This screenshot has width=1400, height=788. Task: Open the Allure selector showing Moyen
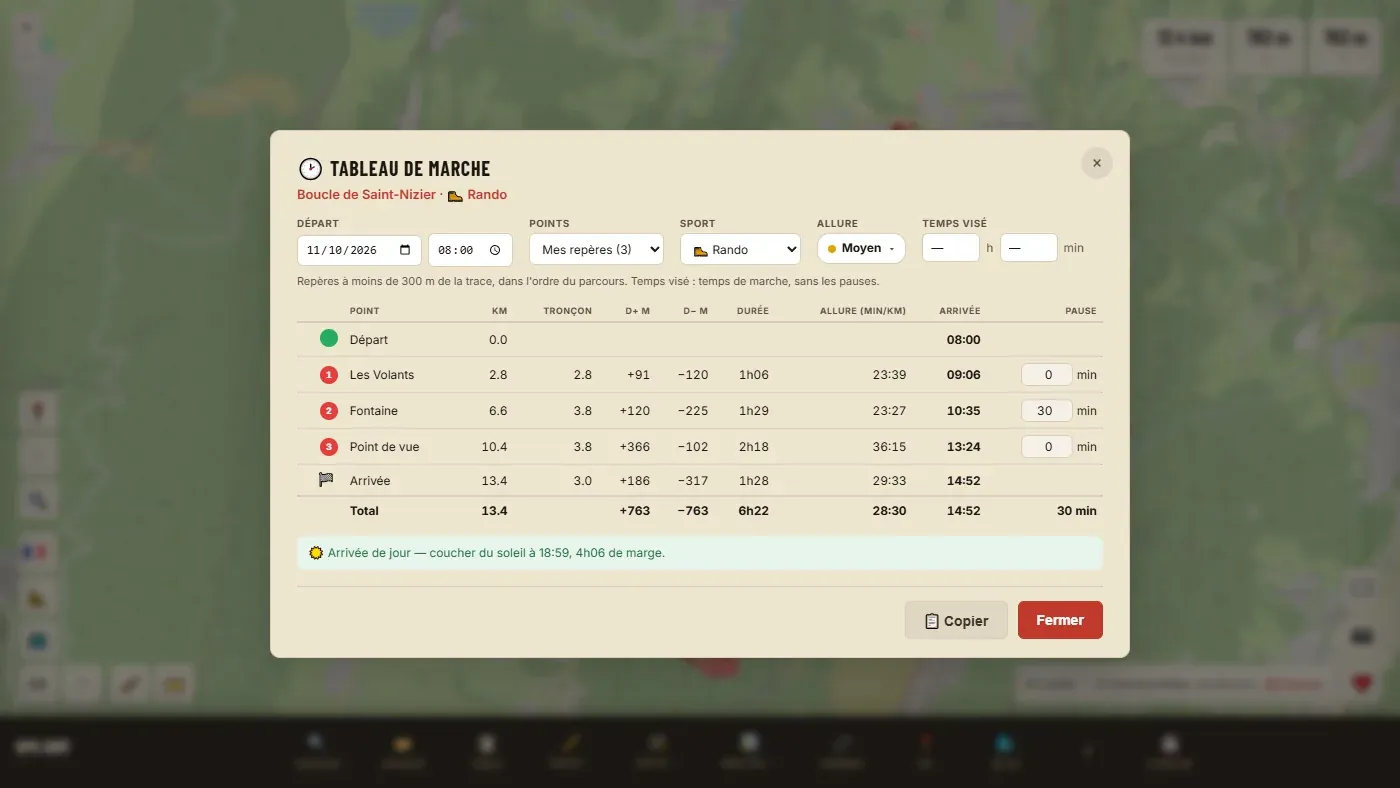861,248
